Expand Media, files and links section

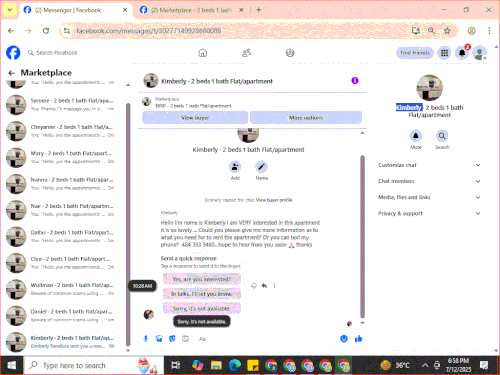pos(430,197)
